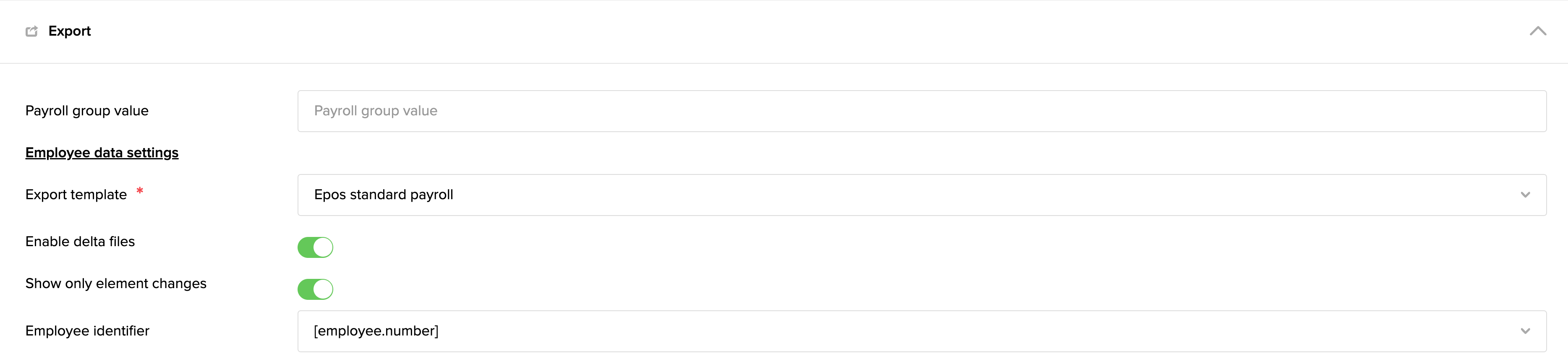This screenshot has height=364, width=1568.
Task: Click the Enable delta files label text
Action: [80, 241]
